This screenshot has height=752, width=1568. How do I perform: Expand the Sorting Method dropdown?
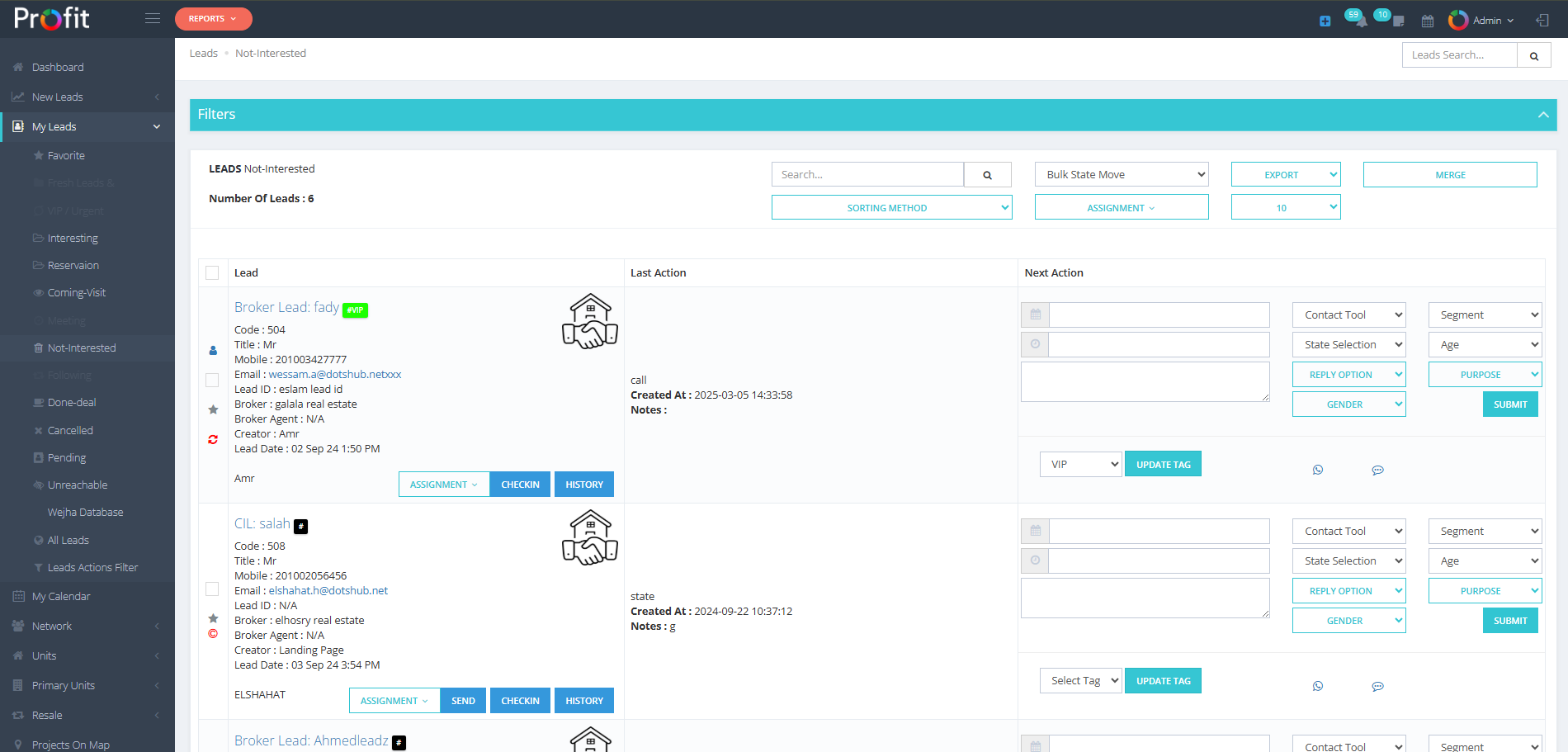tap(891, 208)
